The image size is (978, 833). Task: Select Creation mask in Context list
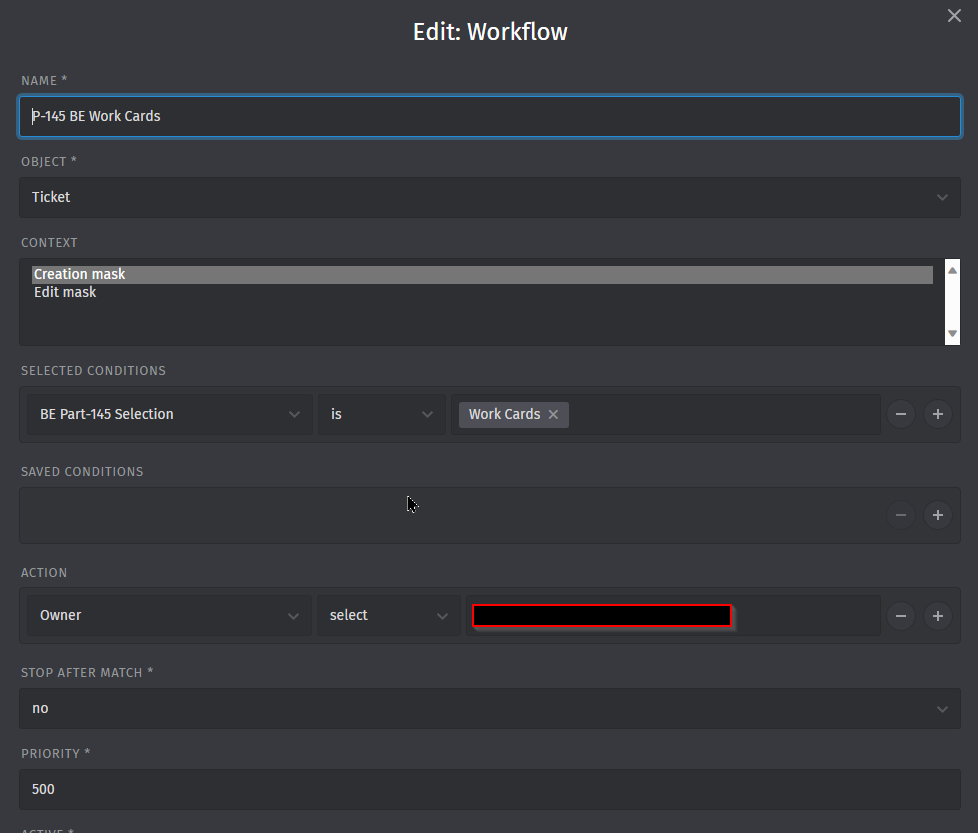coord(482,274)
